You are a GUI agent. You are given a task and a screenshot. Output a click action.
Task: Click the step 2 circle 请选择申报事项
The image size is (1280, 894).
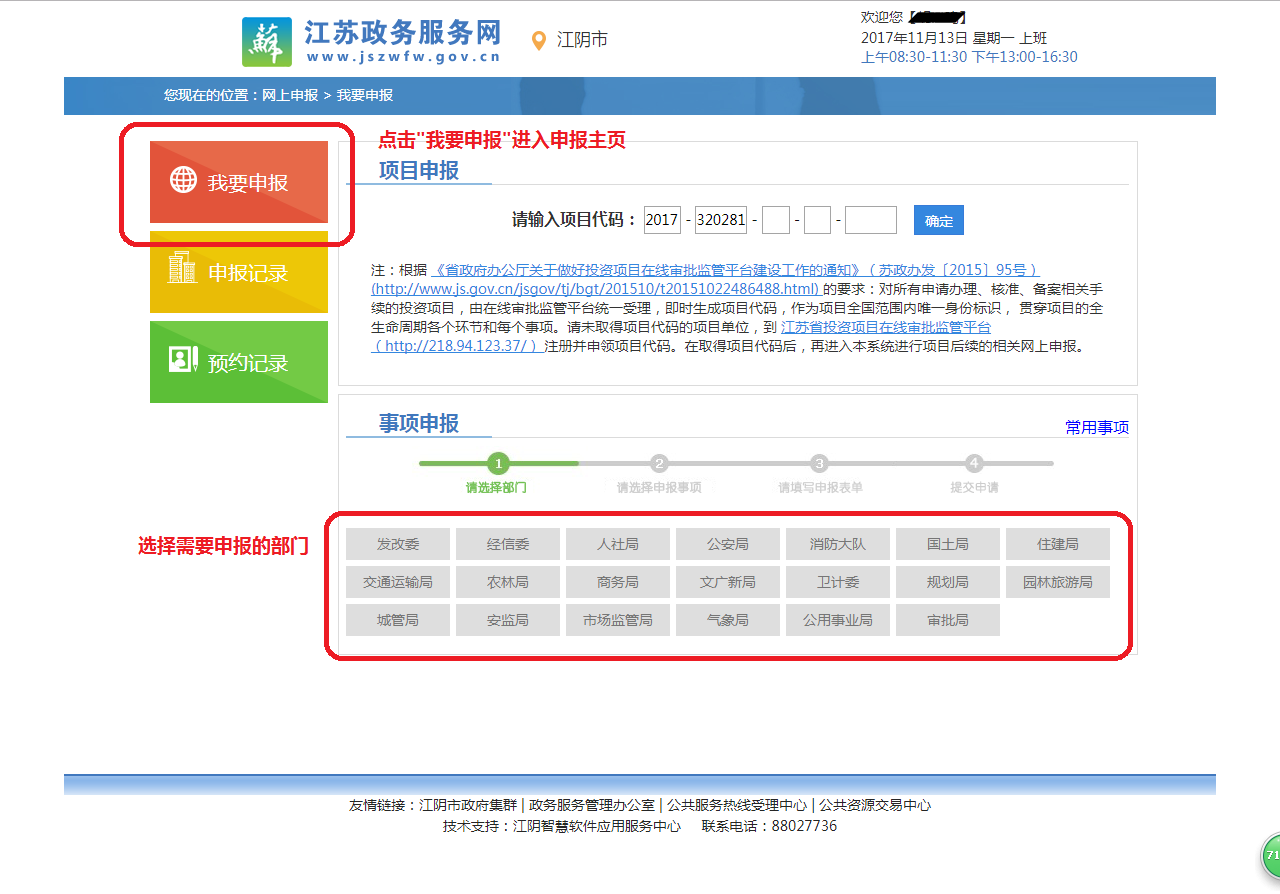(x=659, y=464)
